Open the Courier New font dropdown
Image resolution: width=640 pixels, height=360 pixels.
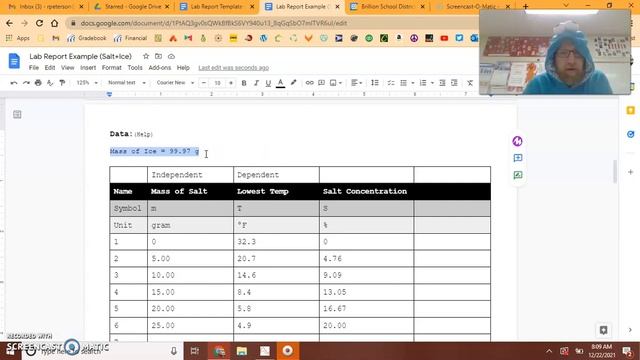(x=175, y=83)
